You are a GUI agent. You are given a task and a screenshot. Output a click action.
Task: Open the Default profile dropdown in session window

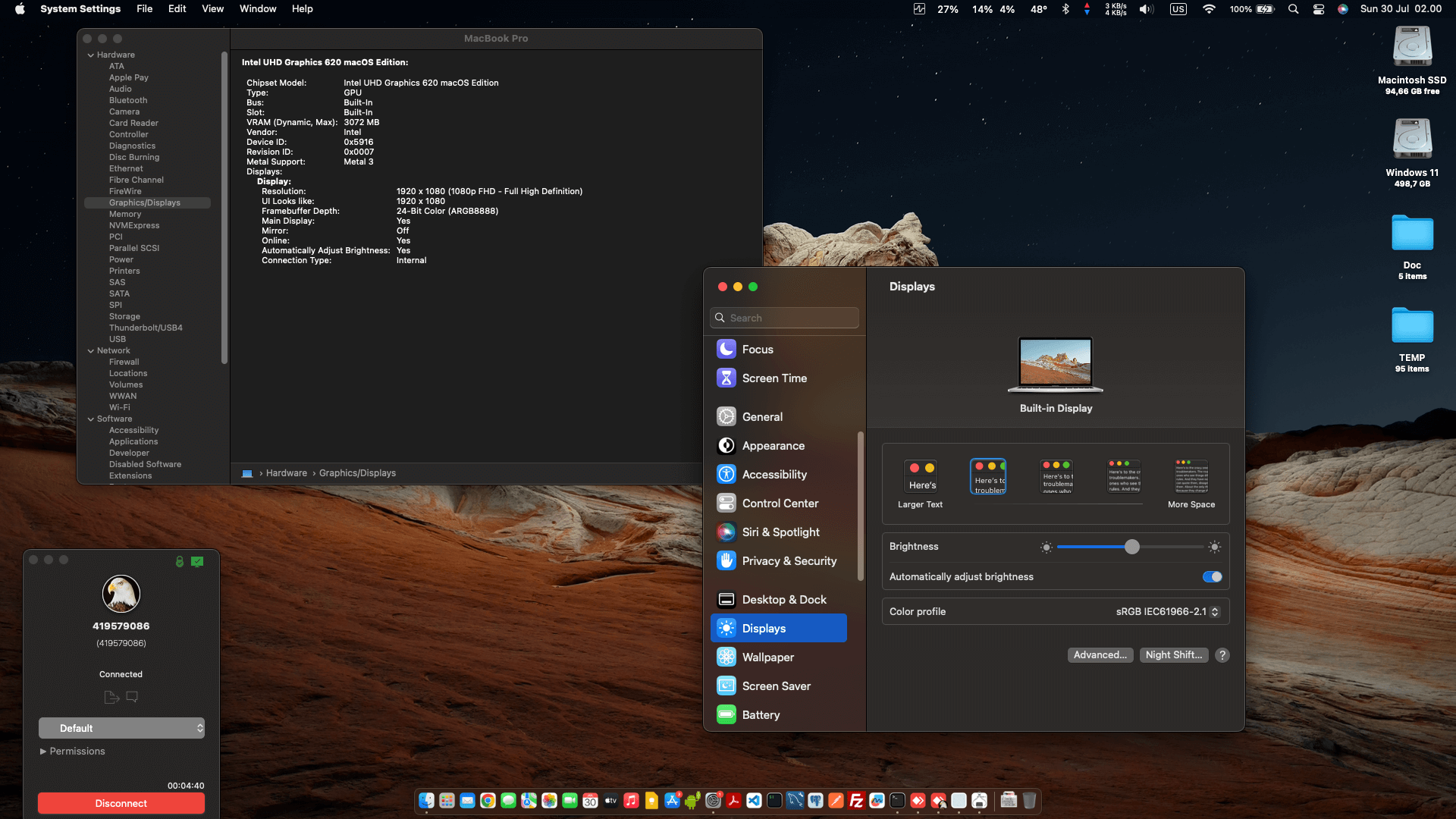121,728
